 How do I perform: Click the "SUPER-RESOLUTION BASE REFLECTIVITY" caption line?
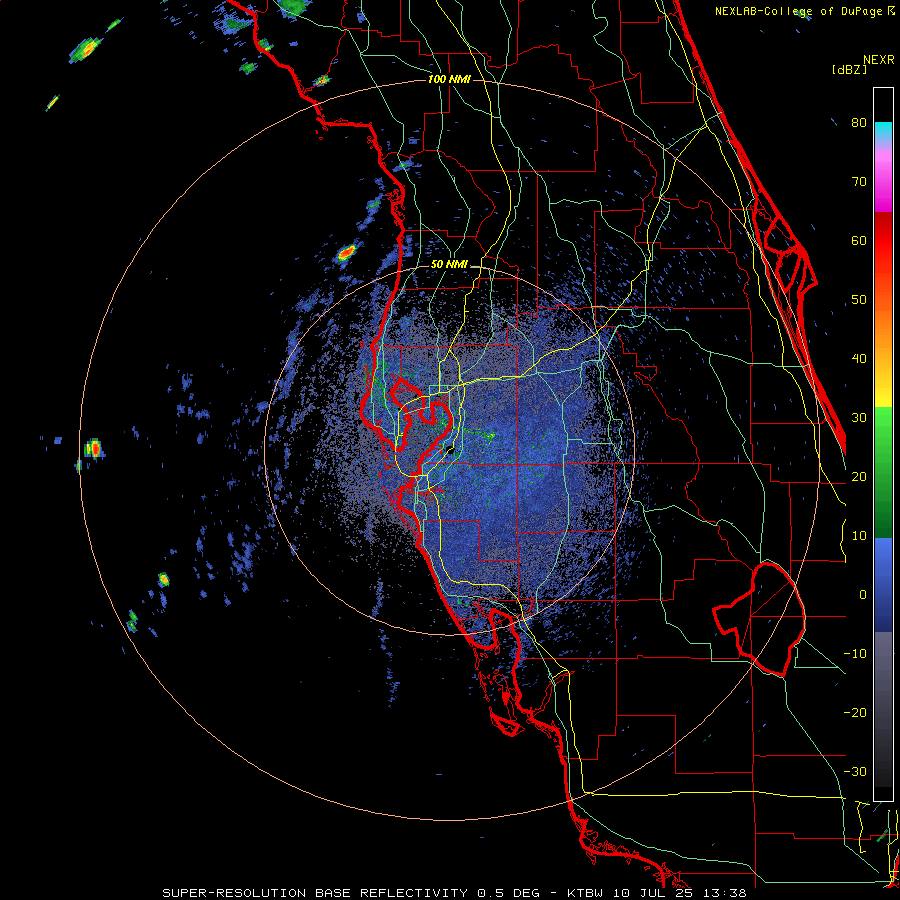454,893
